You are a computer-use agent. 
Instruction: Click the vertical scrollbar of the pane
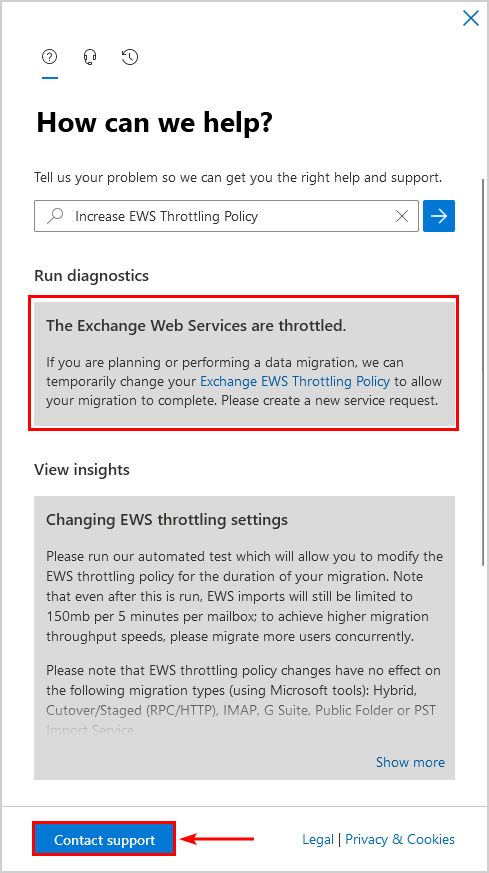(x=483, y=372)
